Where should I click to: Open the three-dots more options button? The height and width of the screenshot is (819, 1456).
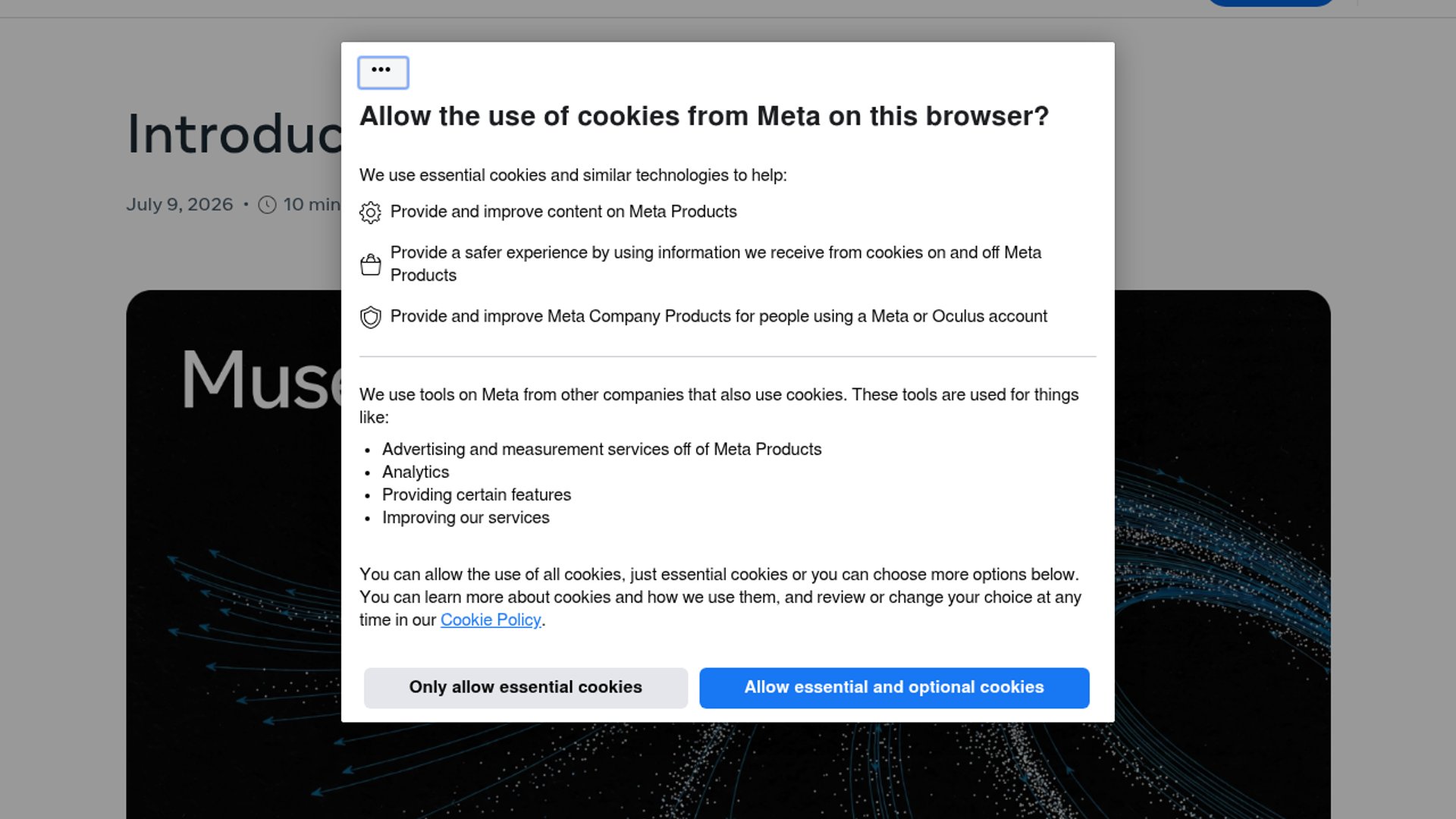click(383, 73)
